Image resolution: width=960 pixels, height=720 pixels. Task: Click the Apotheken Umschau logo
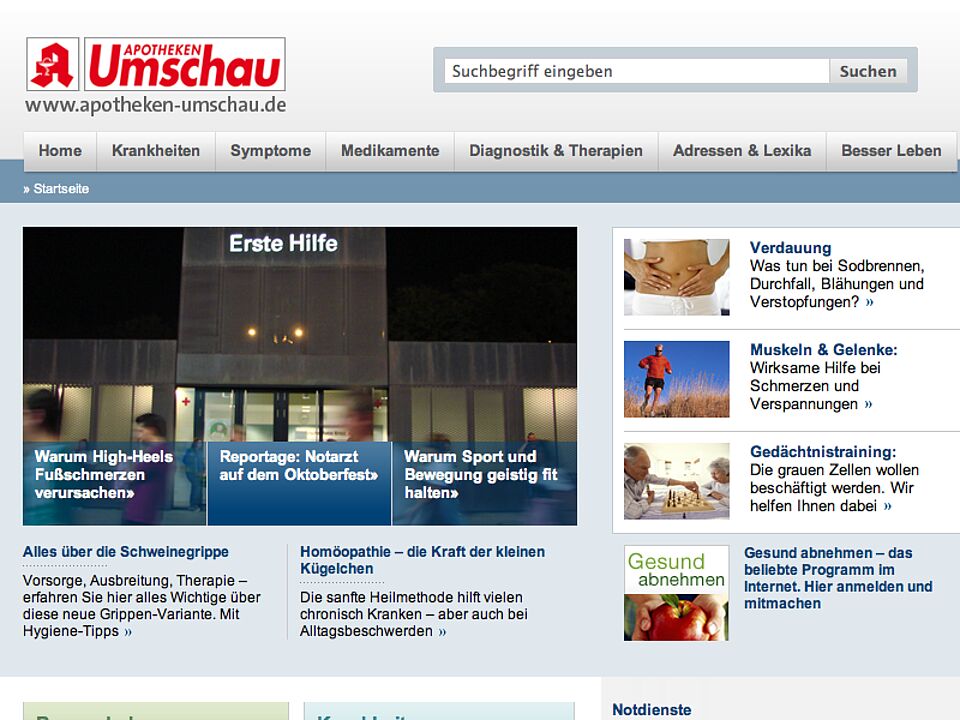[x=156, y=65]
